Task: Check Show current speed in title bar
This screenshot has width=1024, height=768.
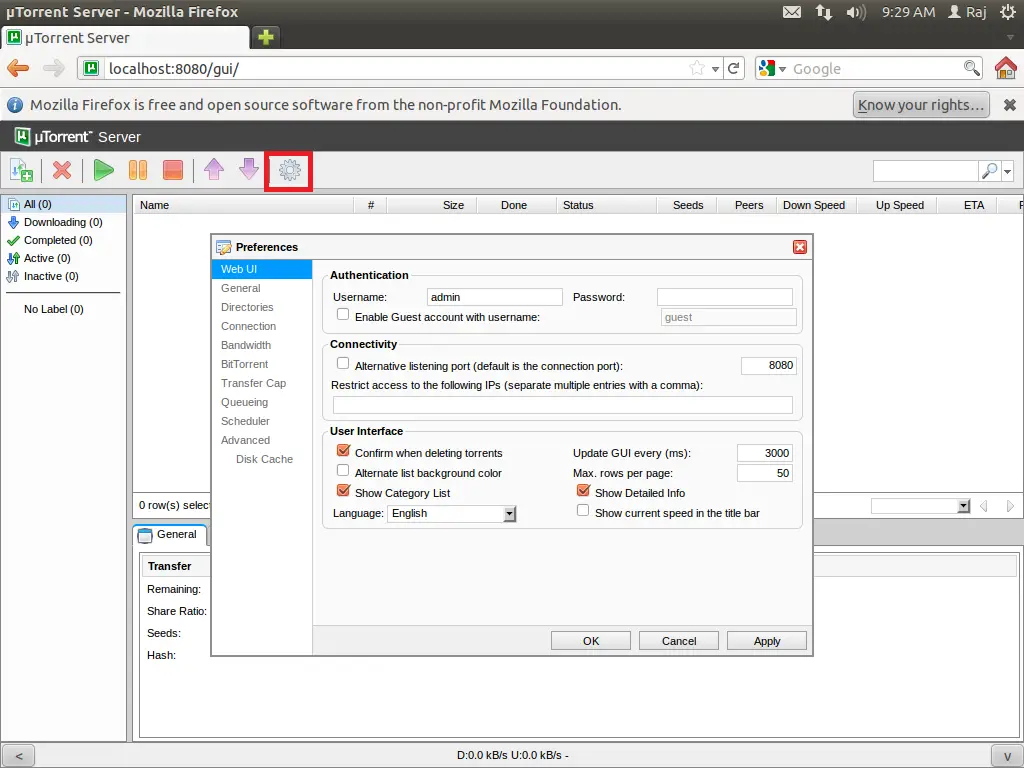Action: pyautogui.click(x=583, y=511)
